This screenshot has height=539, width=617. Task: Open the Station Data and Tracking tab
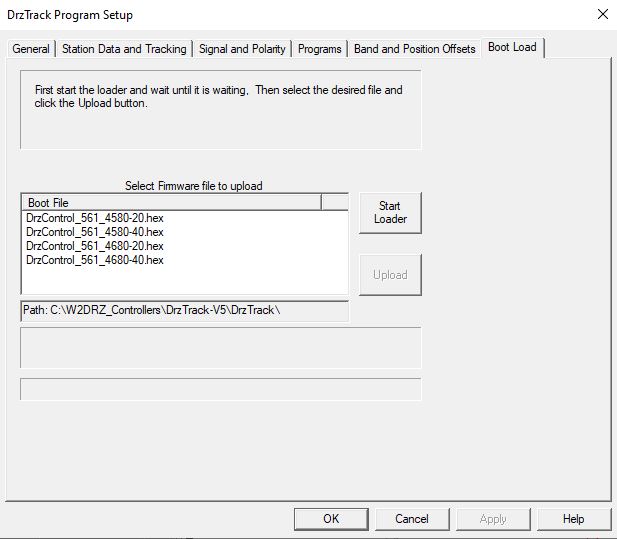(124, 49)
